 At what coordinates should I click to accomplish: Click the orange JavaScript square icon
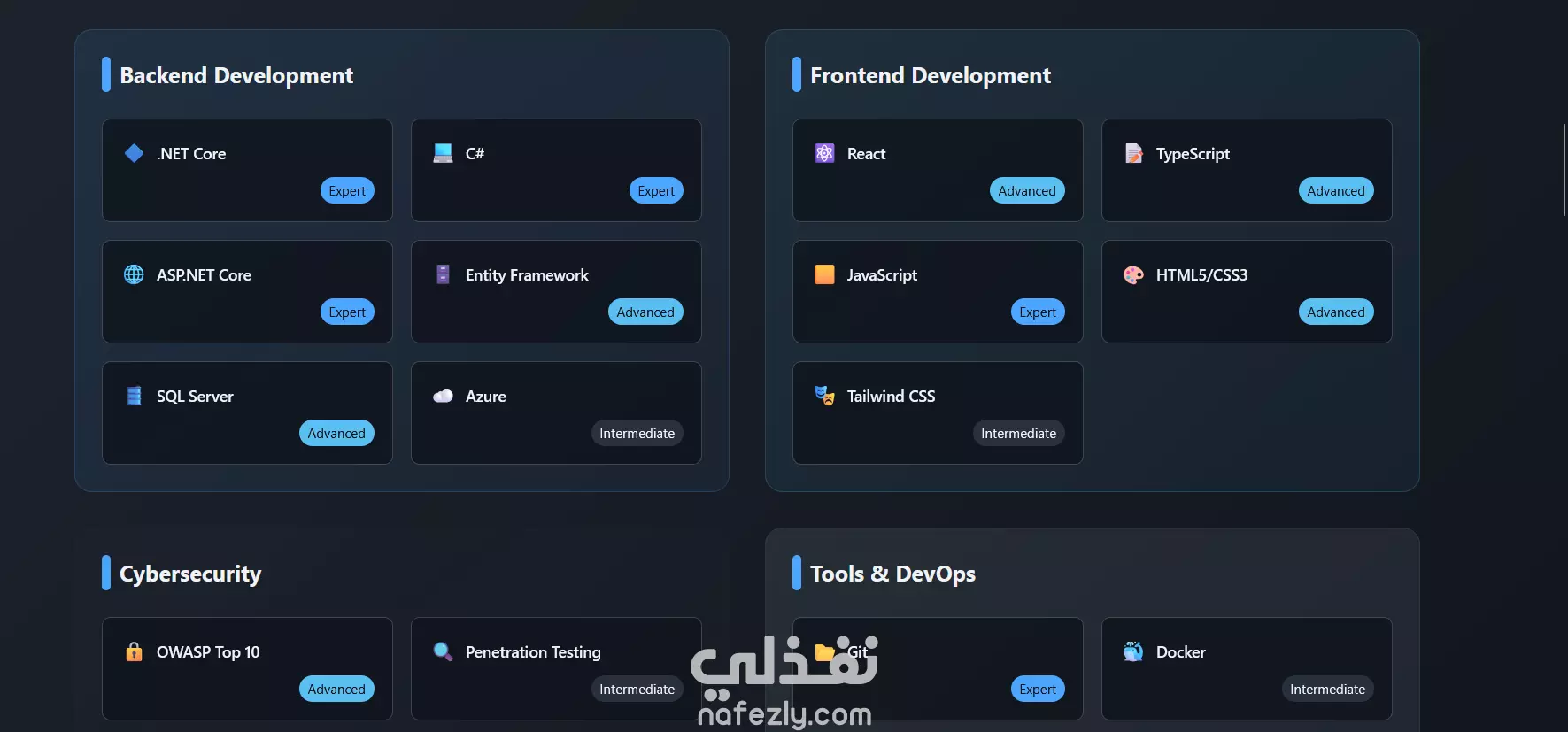824,274
